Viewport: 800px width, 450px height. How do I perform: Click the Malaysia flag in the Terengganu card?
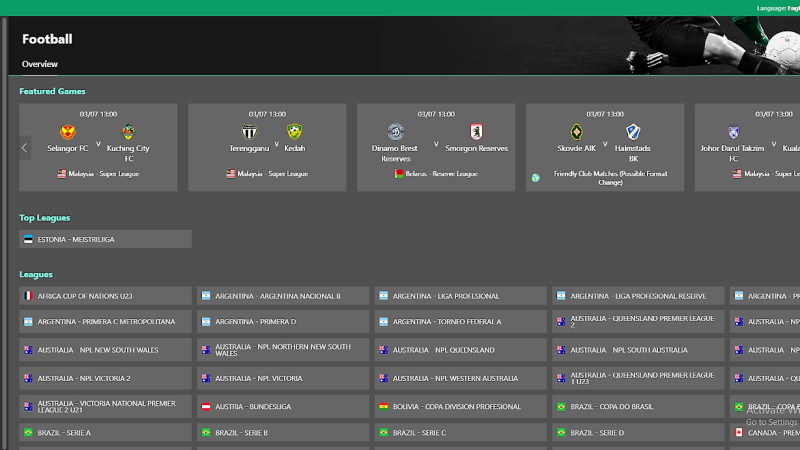point(230,174)
